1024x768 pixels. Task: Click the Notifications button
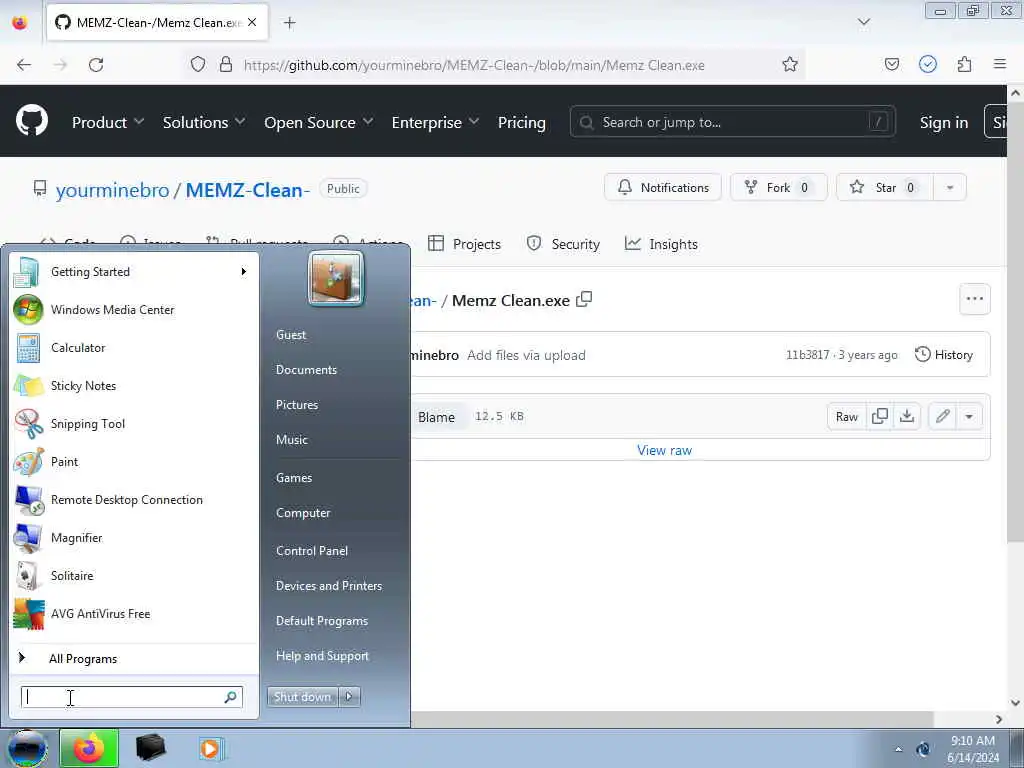[662, 187]
